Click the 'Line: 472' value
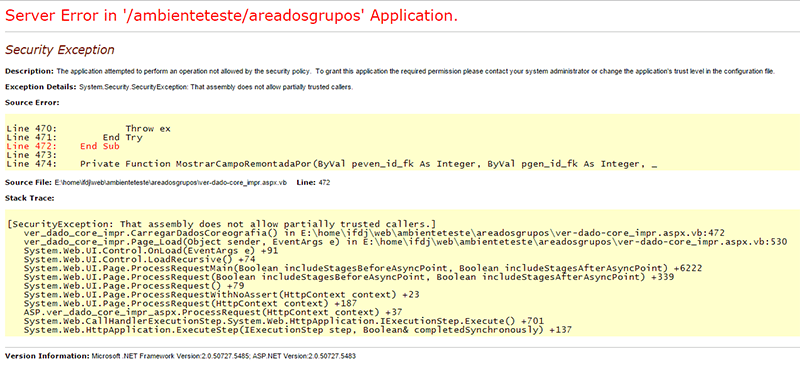800x371 pixels. pos(313,182)
